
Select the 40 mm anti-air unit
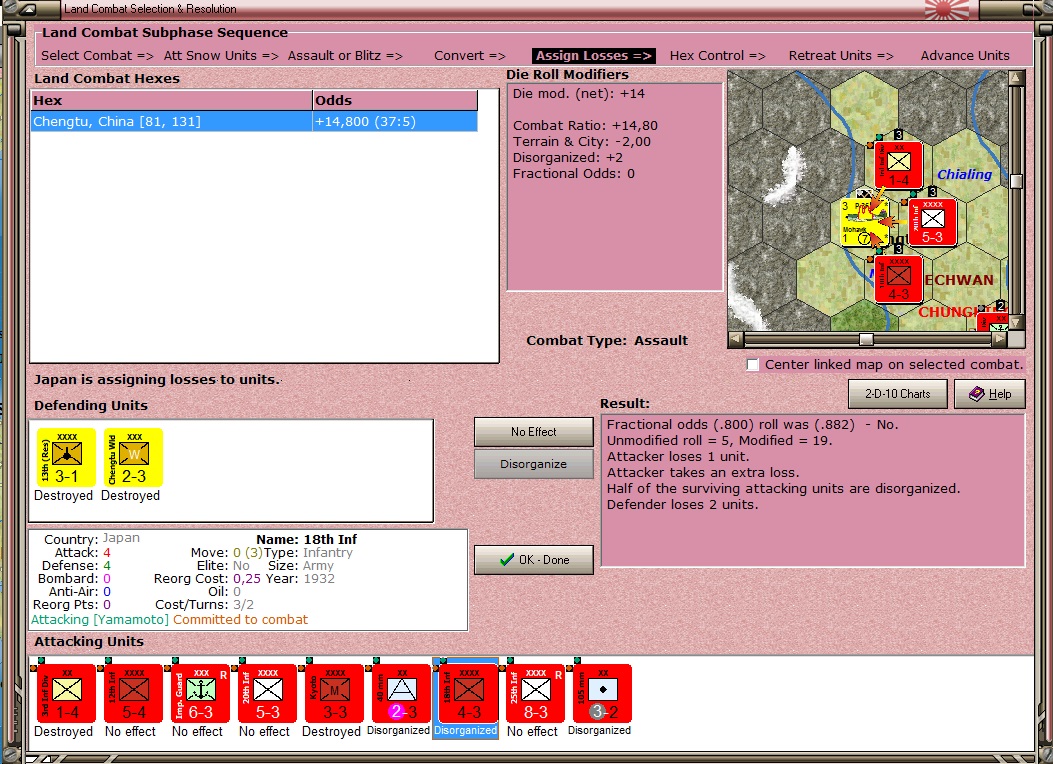coord(402,694)
